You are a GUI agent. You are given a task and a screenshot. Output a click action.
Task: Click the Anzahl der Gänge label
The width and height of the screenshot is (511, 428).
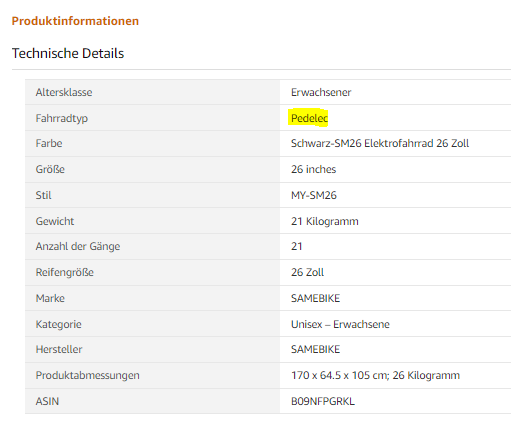click(x=78, y=246)
